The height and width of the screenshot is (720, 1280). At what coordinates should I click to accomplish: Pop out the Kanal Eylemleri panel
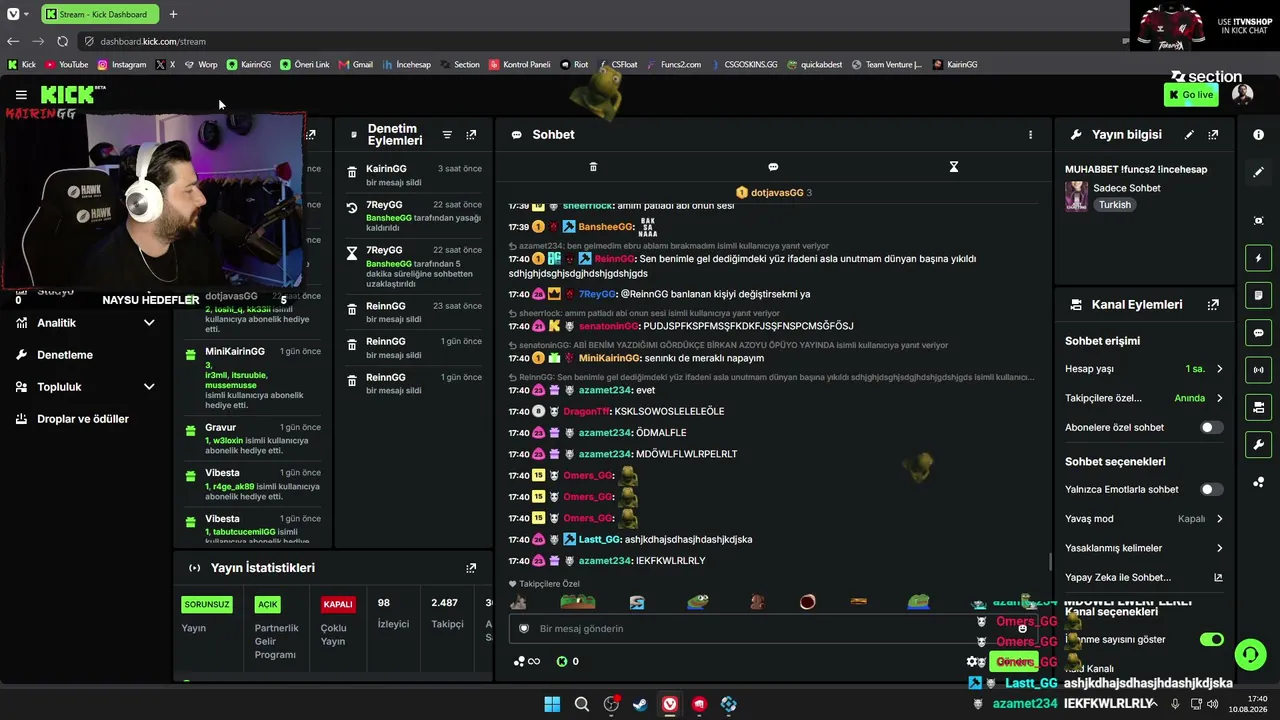tap(1213, 305)
